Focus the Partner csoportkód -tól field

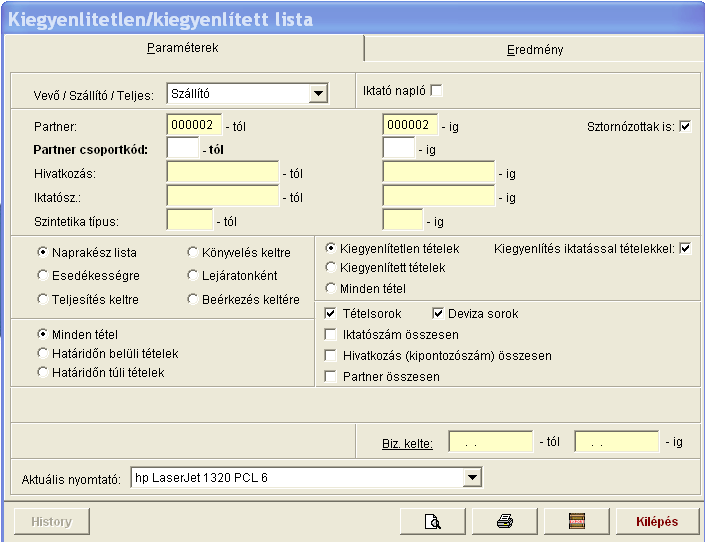(x=183, y=148)
